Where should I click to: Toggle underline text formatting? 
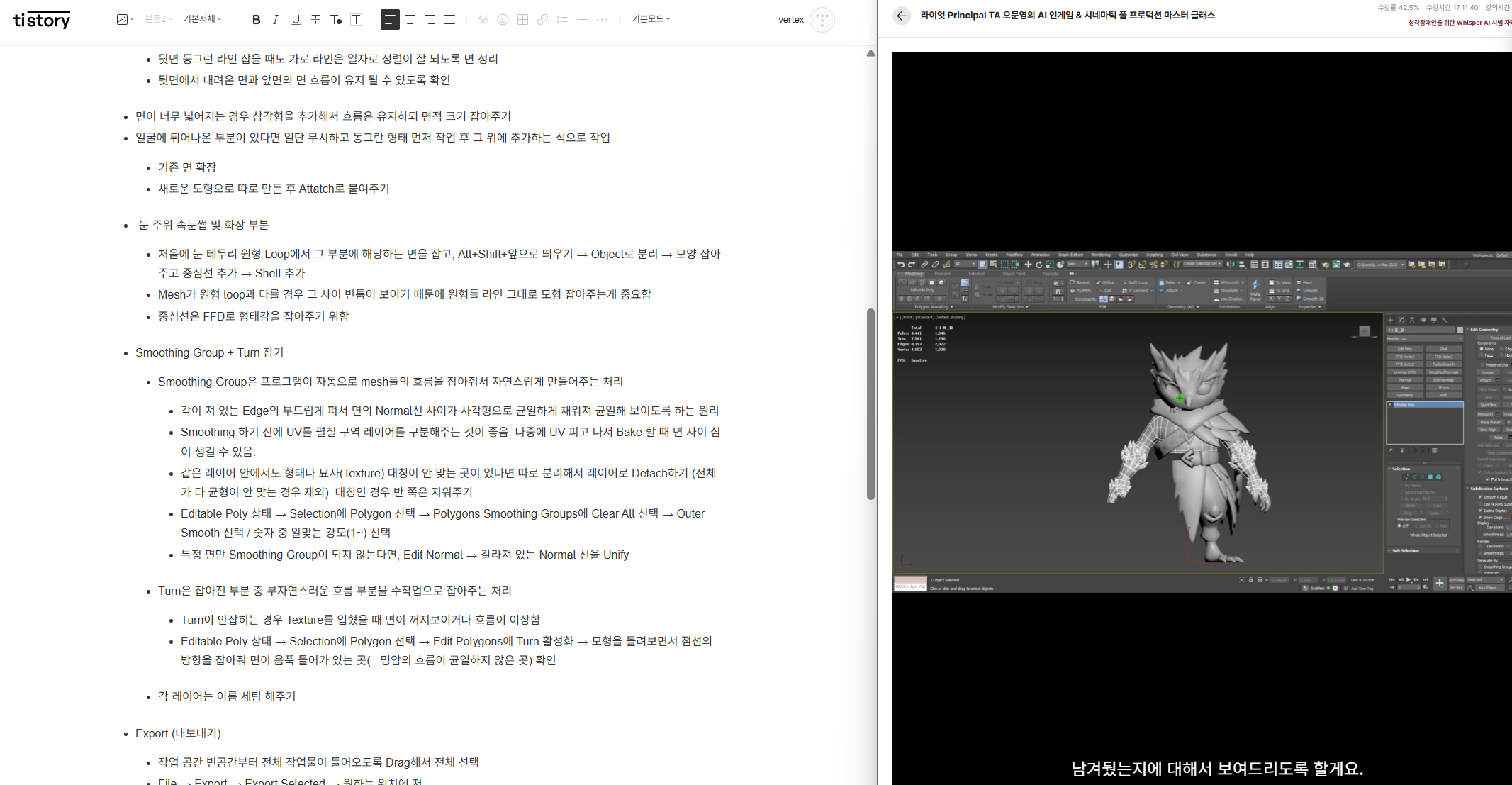[296, 20]
